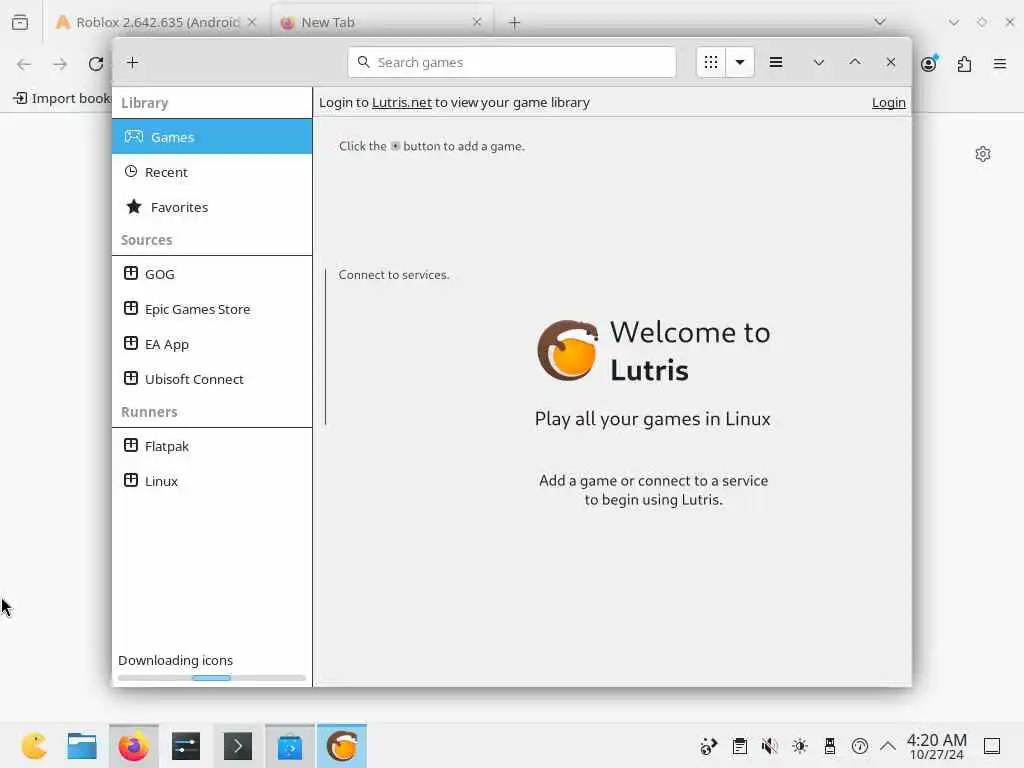Viewport: 1024px width, 768px height.
Task: Click the Ubisoft Connect icon
Action: [x=131, y=378]
